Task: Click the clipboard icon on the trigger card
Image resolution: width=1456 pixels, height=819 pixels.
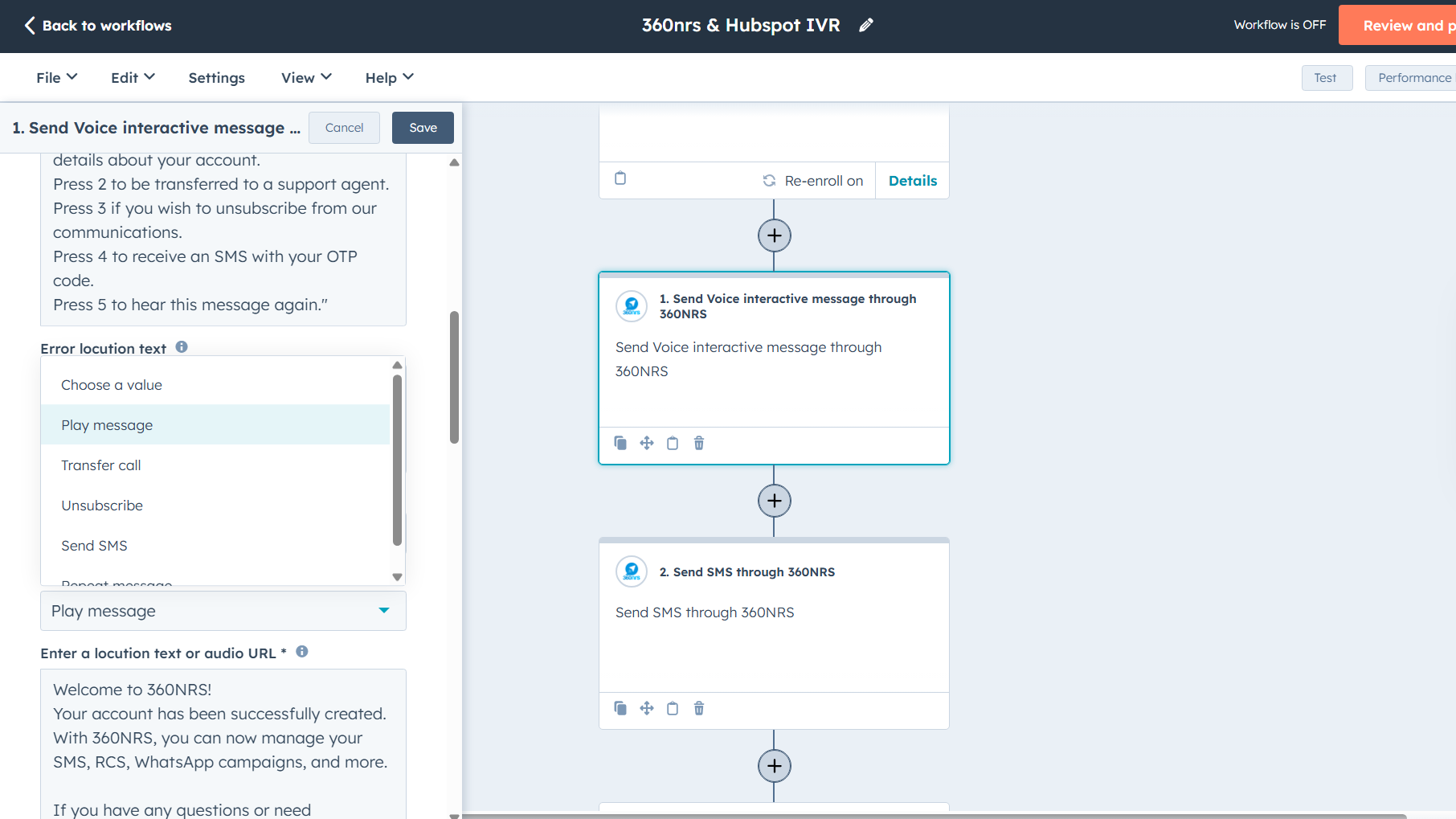Action: (620, 178)
